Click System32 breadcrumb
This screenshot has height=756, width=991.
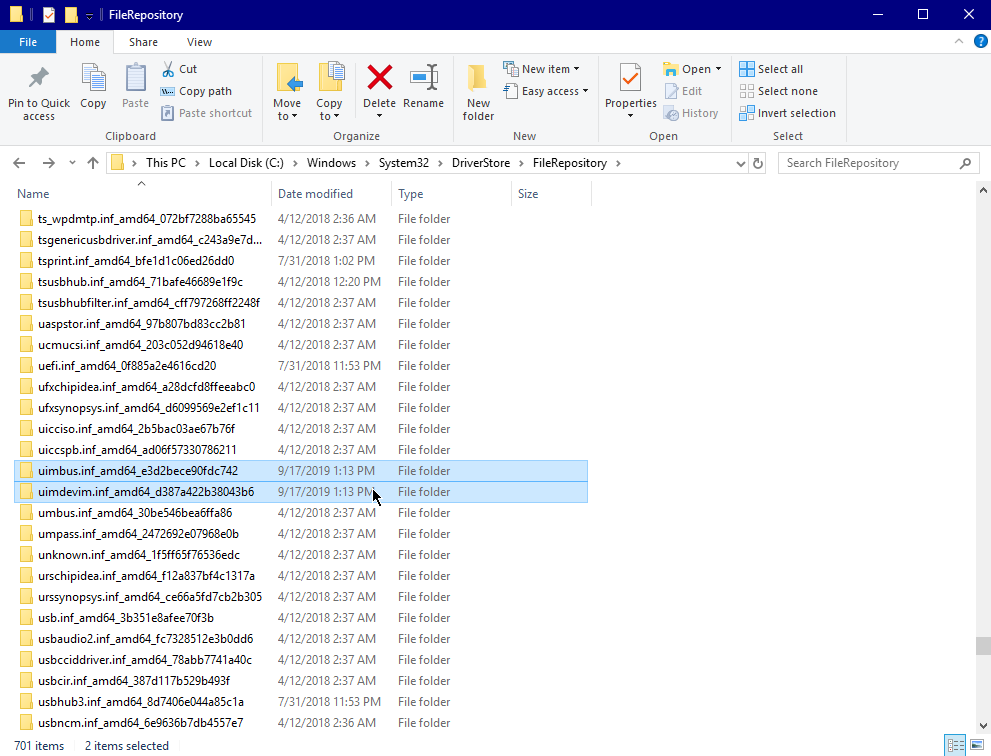(x=404, y=163)
